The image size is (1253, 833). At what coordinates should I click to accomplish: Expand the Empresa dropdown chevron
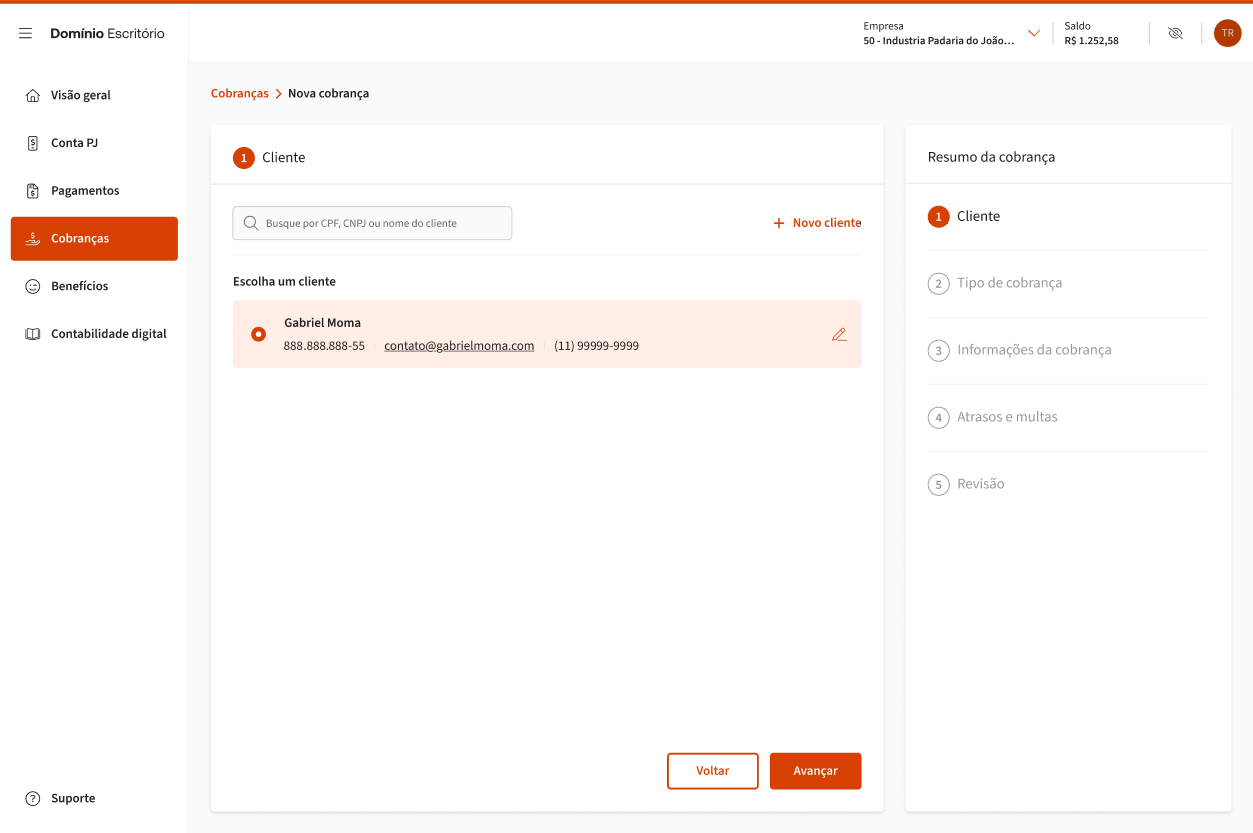1034,33
